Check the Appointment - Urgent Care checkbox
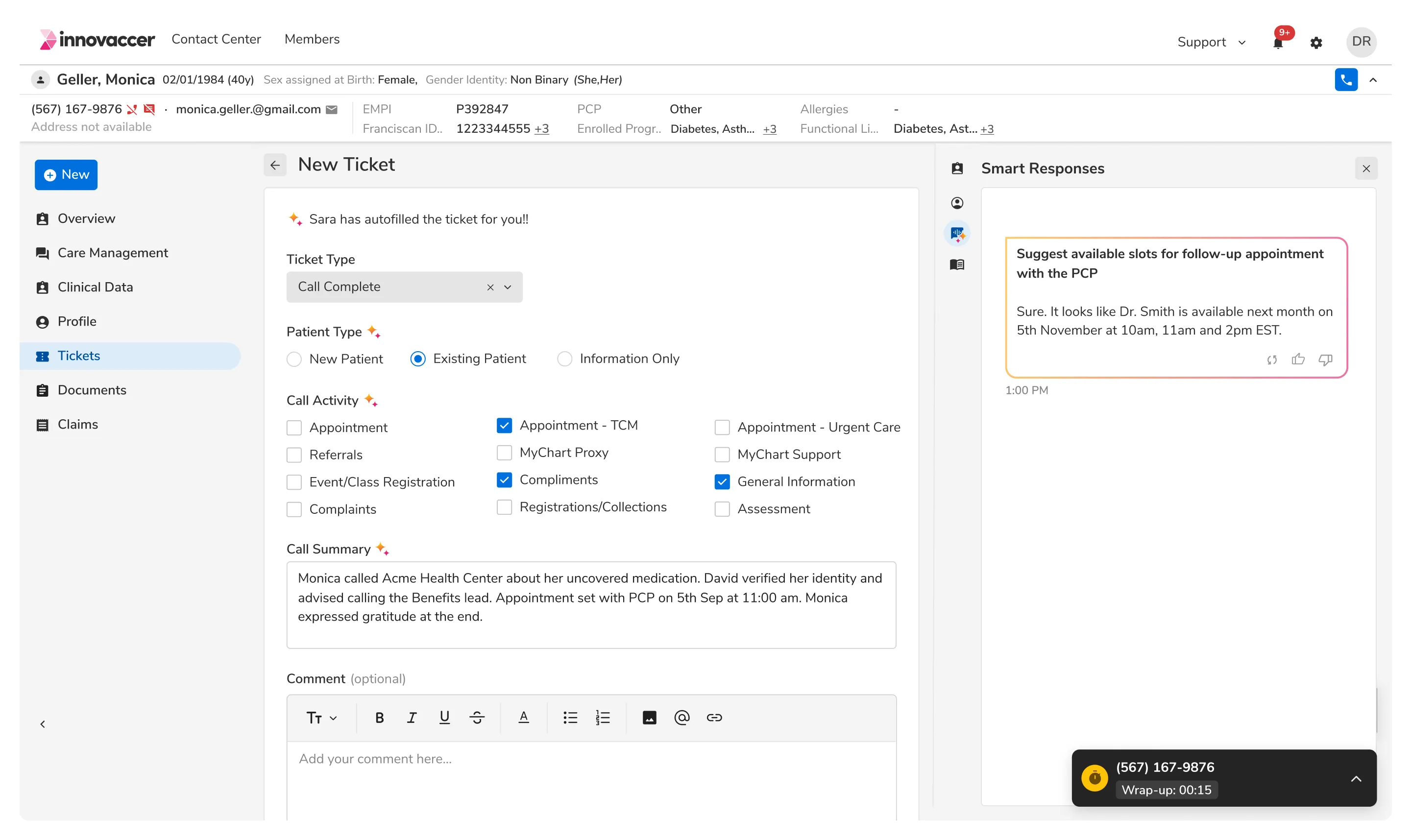 point(722,428)
